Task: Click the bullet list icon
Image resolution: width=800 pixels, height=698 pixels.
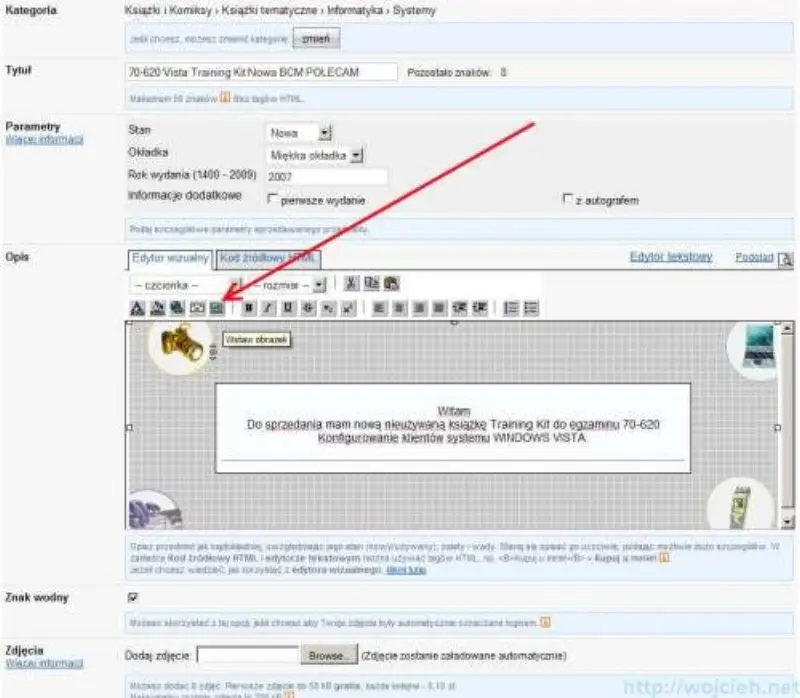Action: (x=530, y=308)
